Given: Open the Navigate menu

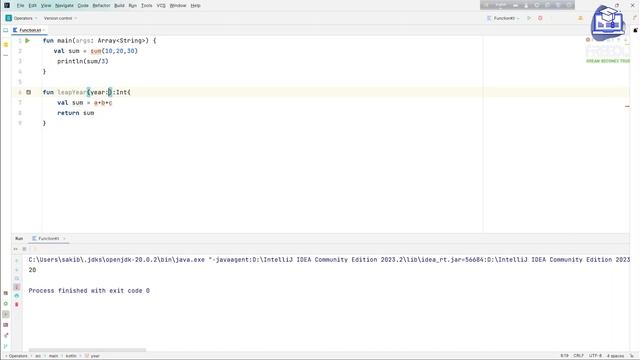Looking at the screenshot, I should [64, 6].
